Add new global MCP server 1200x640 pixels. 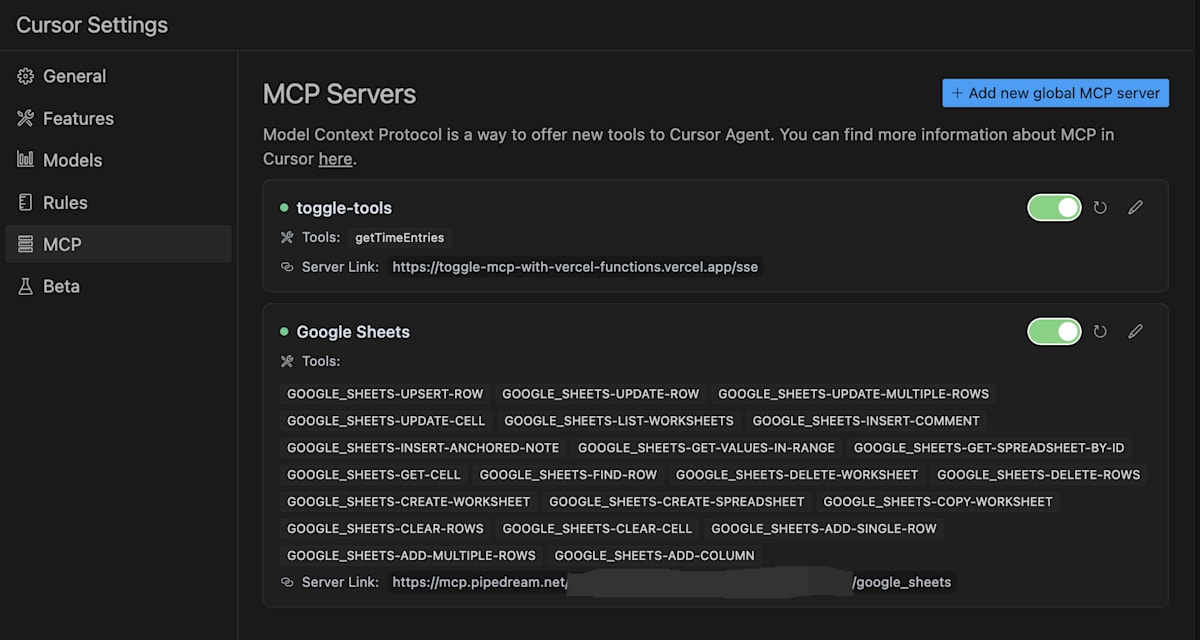[x=1055, y=93]
